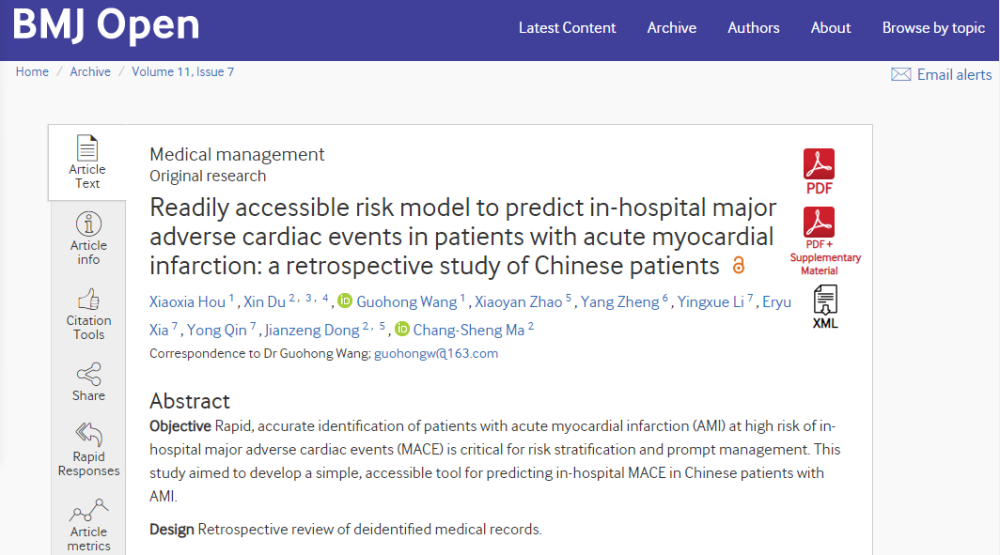Sign up for Email alerts

(x=941, y=75)
